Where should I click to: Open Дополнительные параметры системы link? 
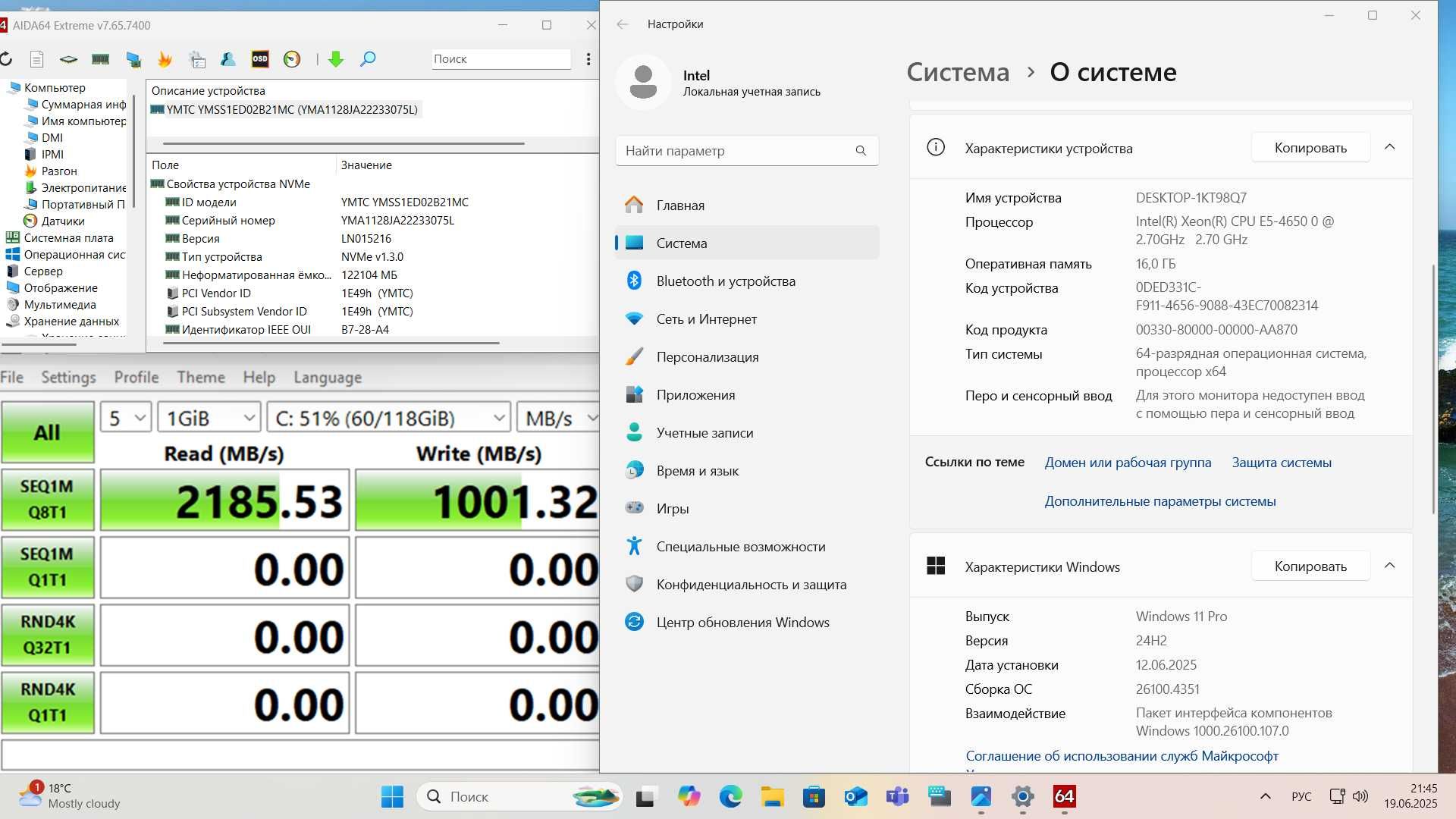1160,501
